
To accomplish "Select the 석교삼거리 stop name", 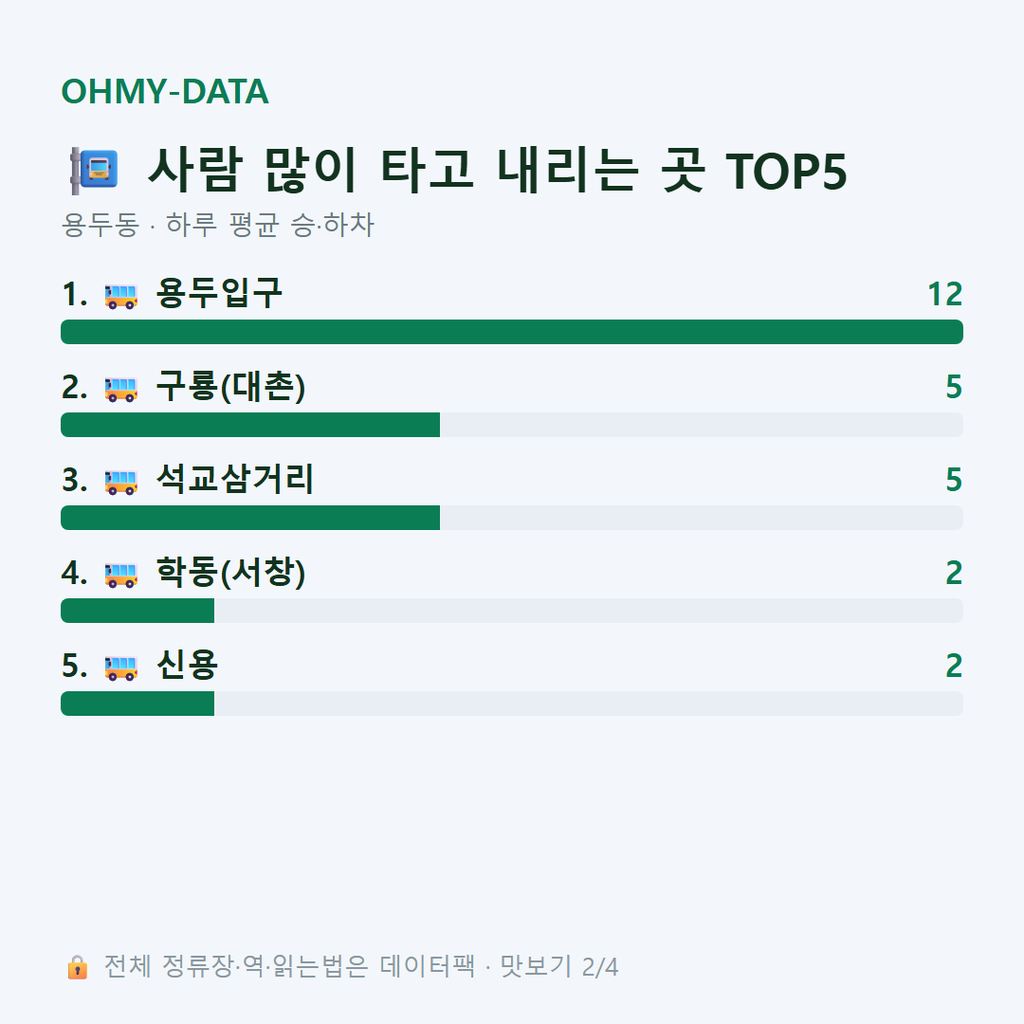I will [234, 479].
